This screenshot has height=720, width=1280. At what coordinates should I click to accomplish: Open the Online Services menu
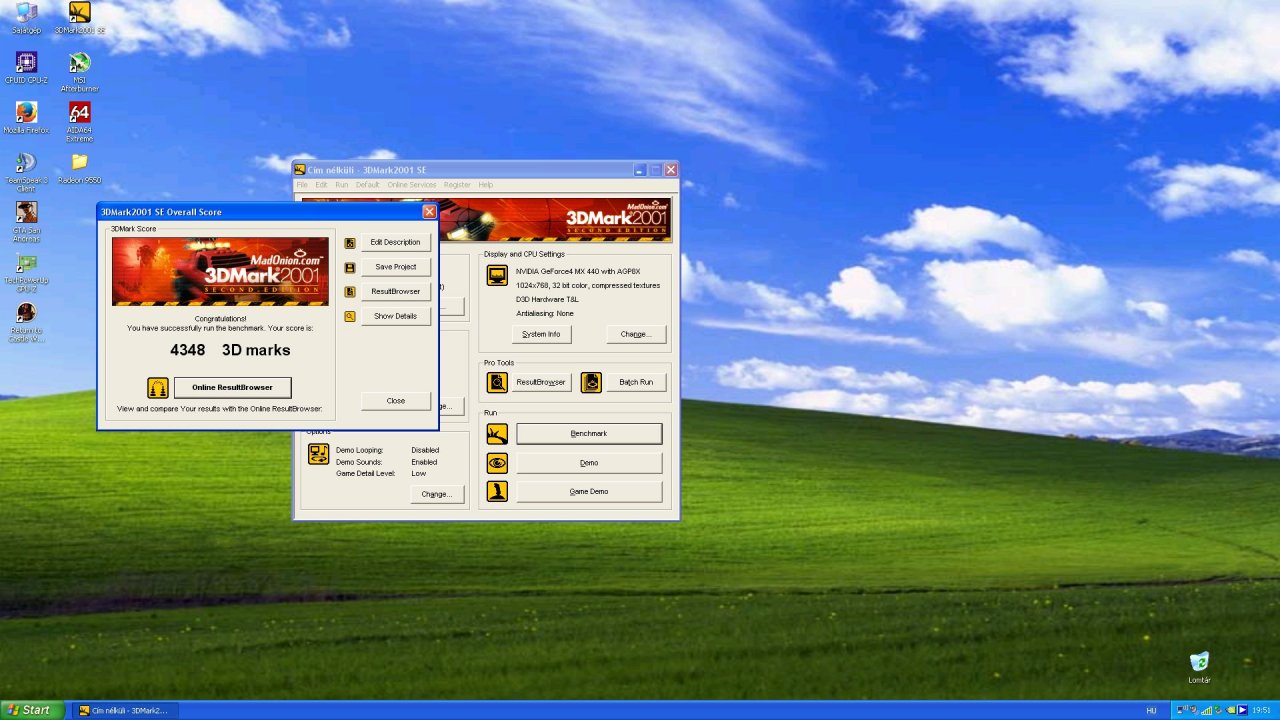(x=412, y=185)
